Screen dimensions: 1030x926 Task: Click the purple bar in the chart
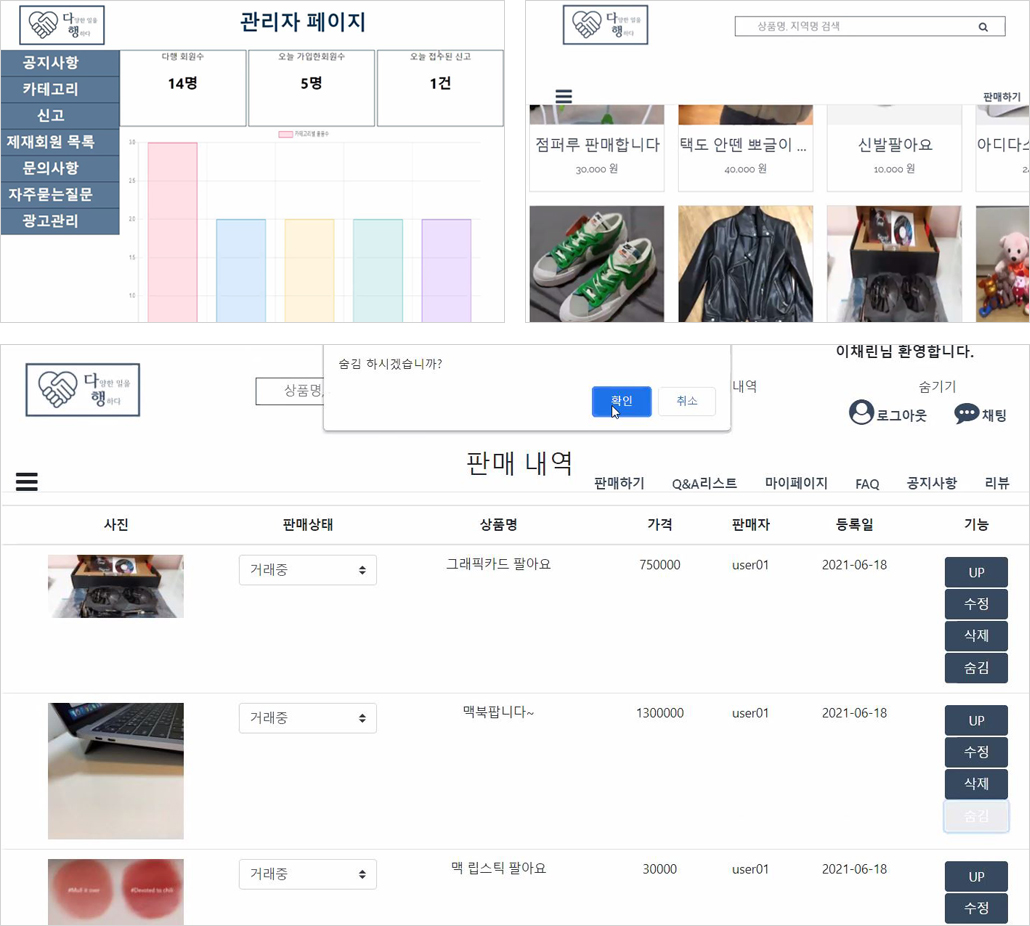point(446,271)
